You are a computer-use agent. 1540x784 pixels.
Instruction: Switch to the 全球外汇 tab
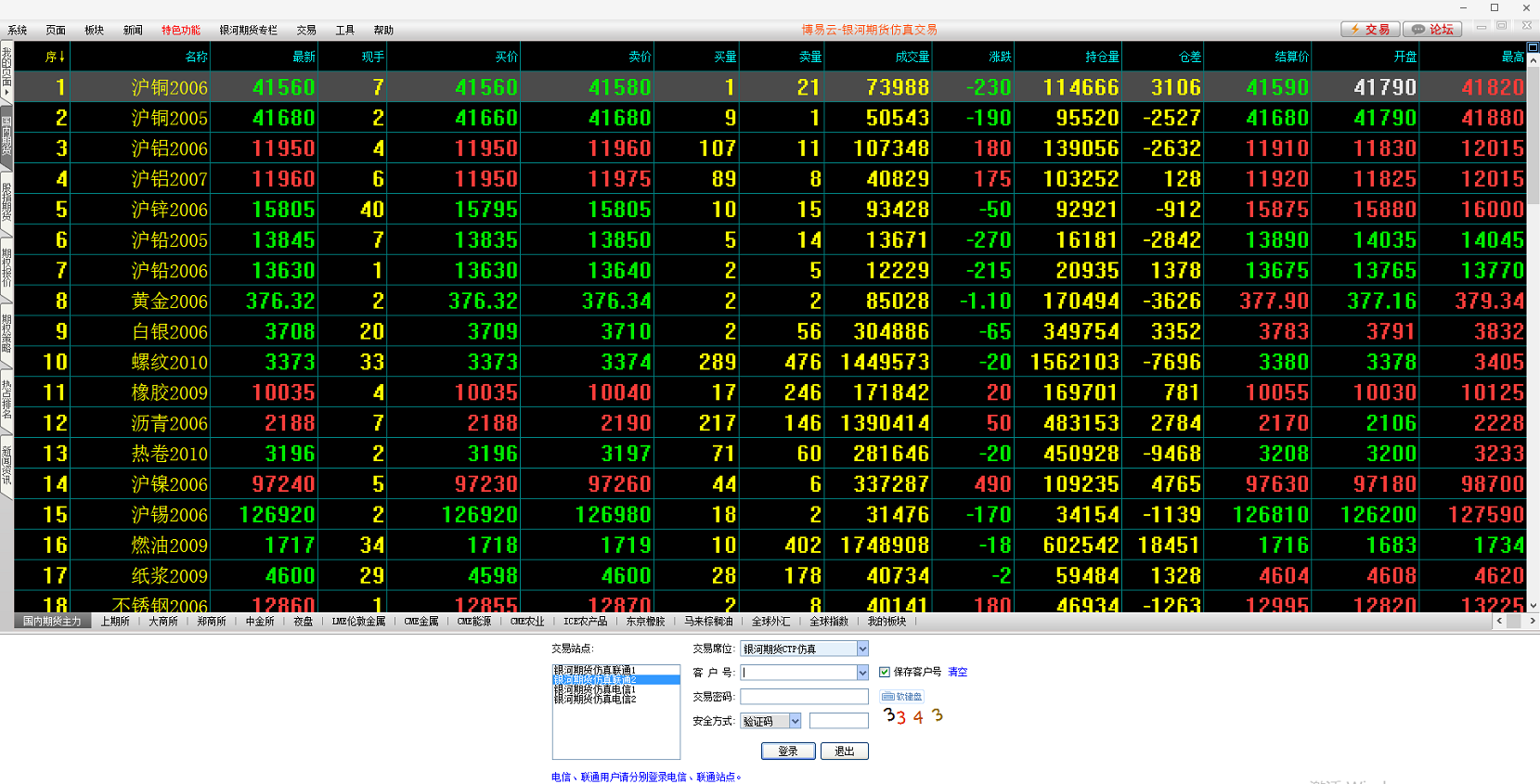(770, 622)
